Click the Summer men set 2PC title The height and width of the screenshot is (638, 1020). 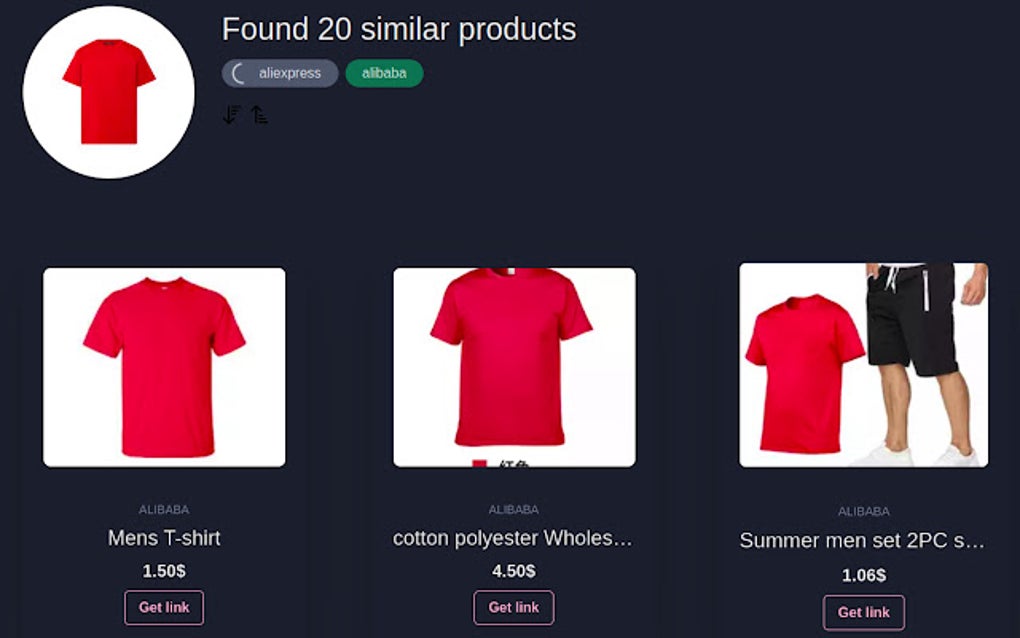point(863,541)
